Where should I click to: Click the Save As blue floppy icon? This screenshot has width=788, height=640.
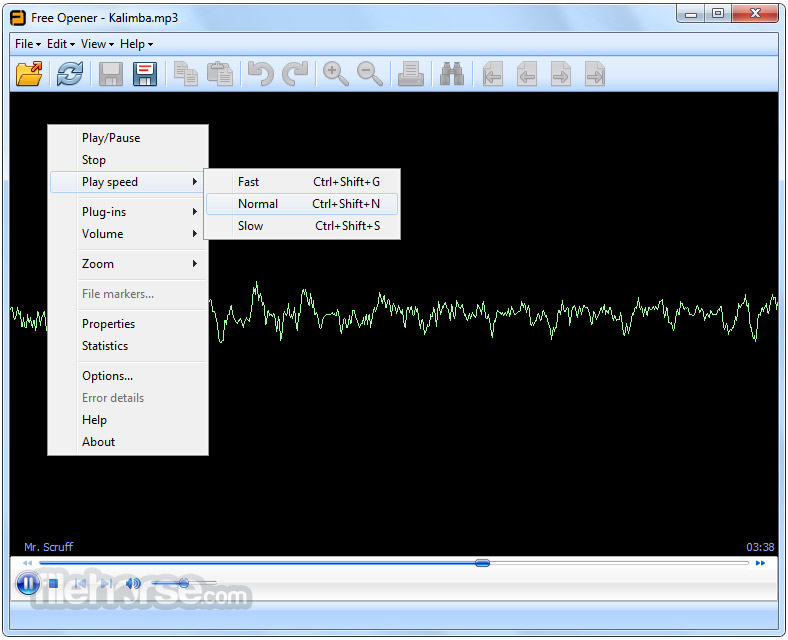pyautogui.click(x=145, y=74)
